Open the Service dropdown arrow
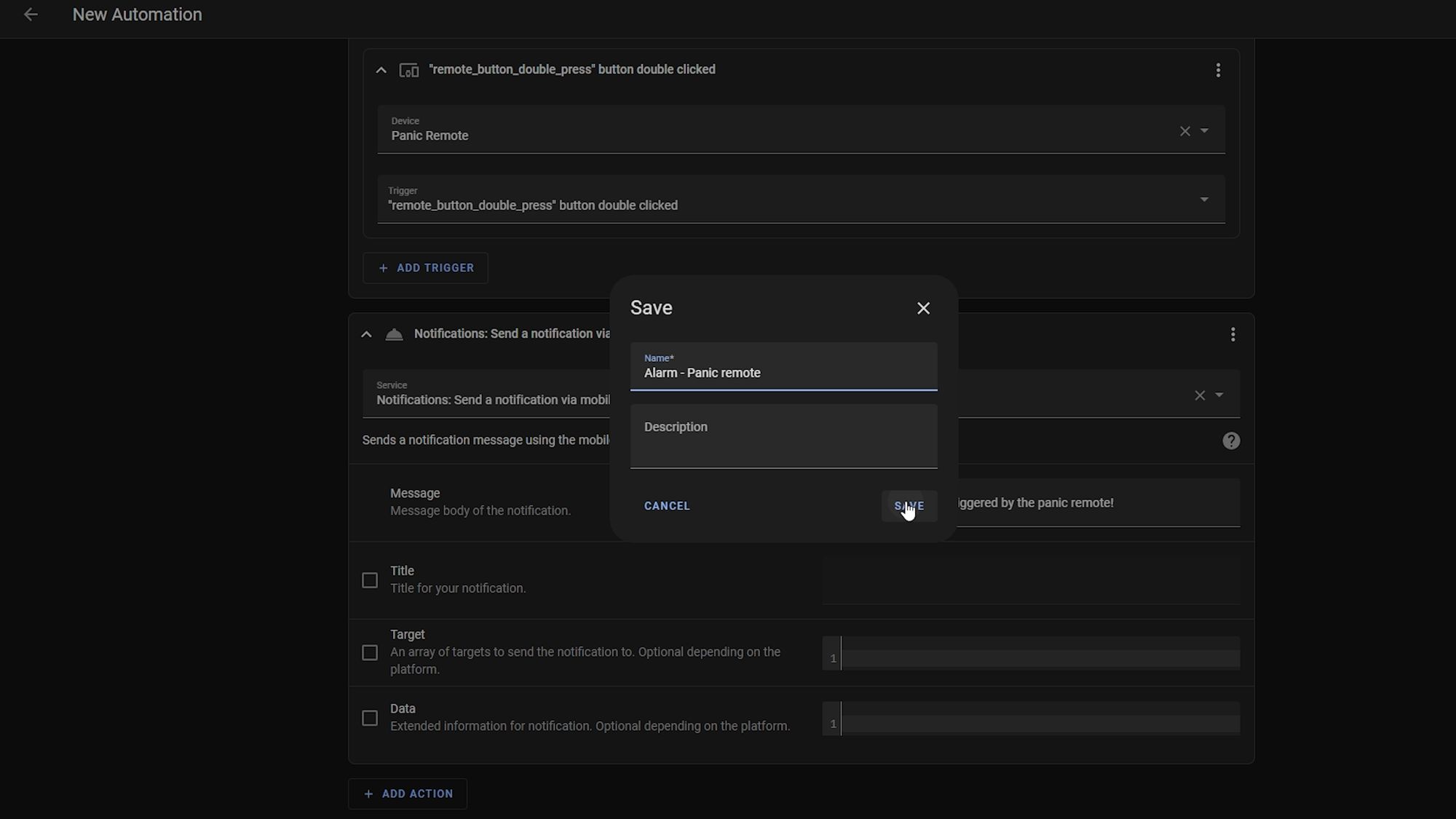 pos(1219,395)
